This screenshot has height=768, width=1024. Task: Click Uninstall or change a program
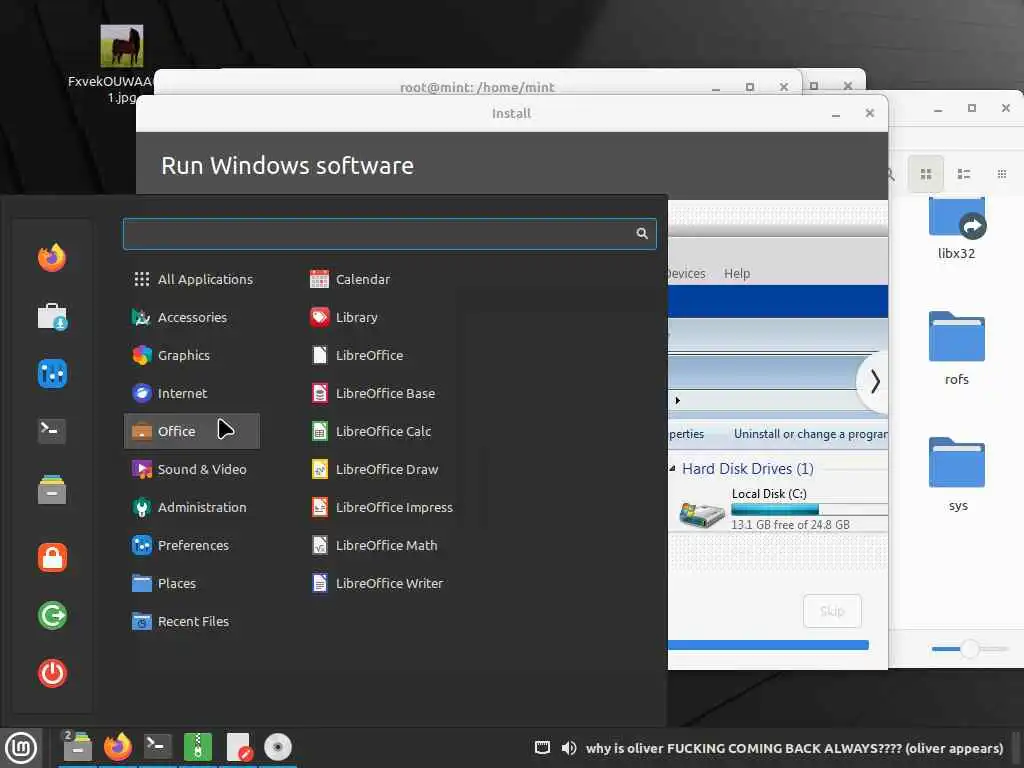[x=810, y=434]
